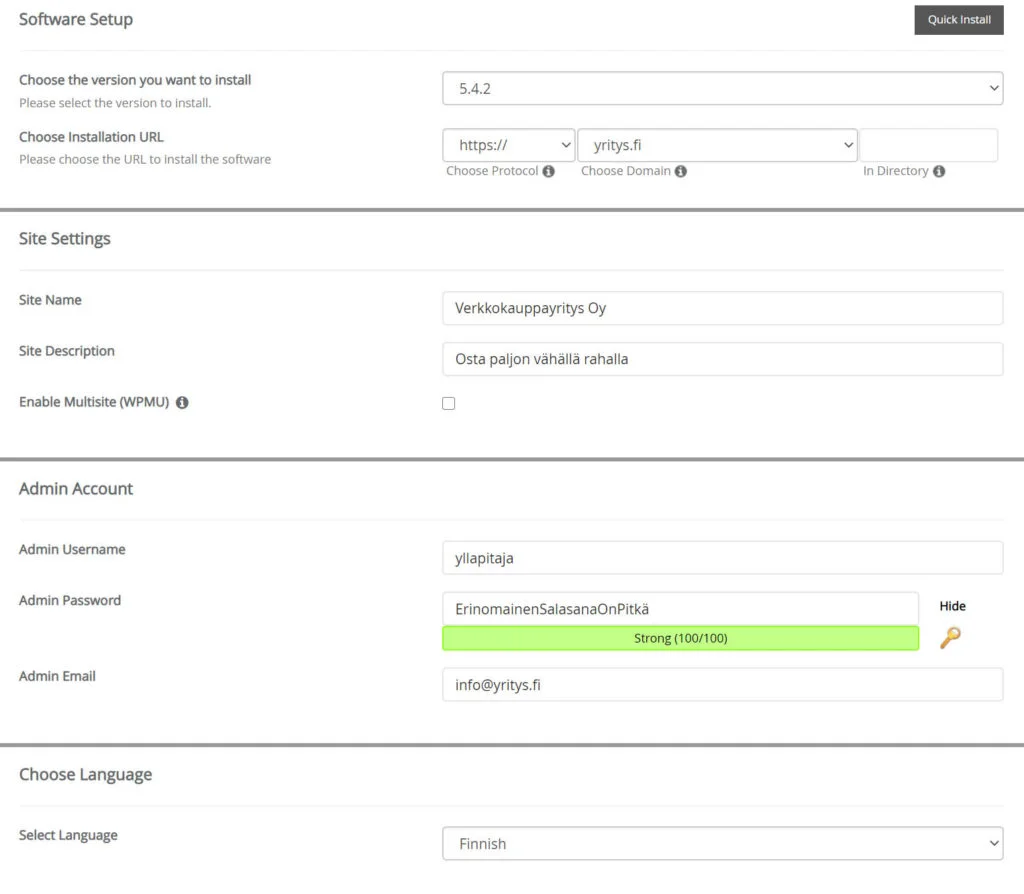Image resolution: width=1024 pixels, height=894 pixels.
Task: Click the Quick Install button
Action: click(958, 20)
